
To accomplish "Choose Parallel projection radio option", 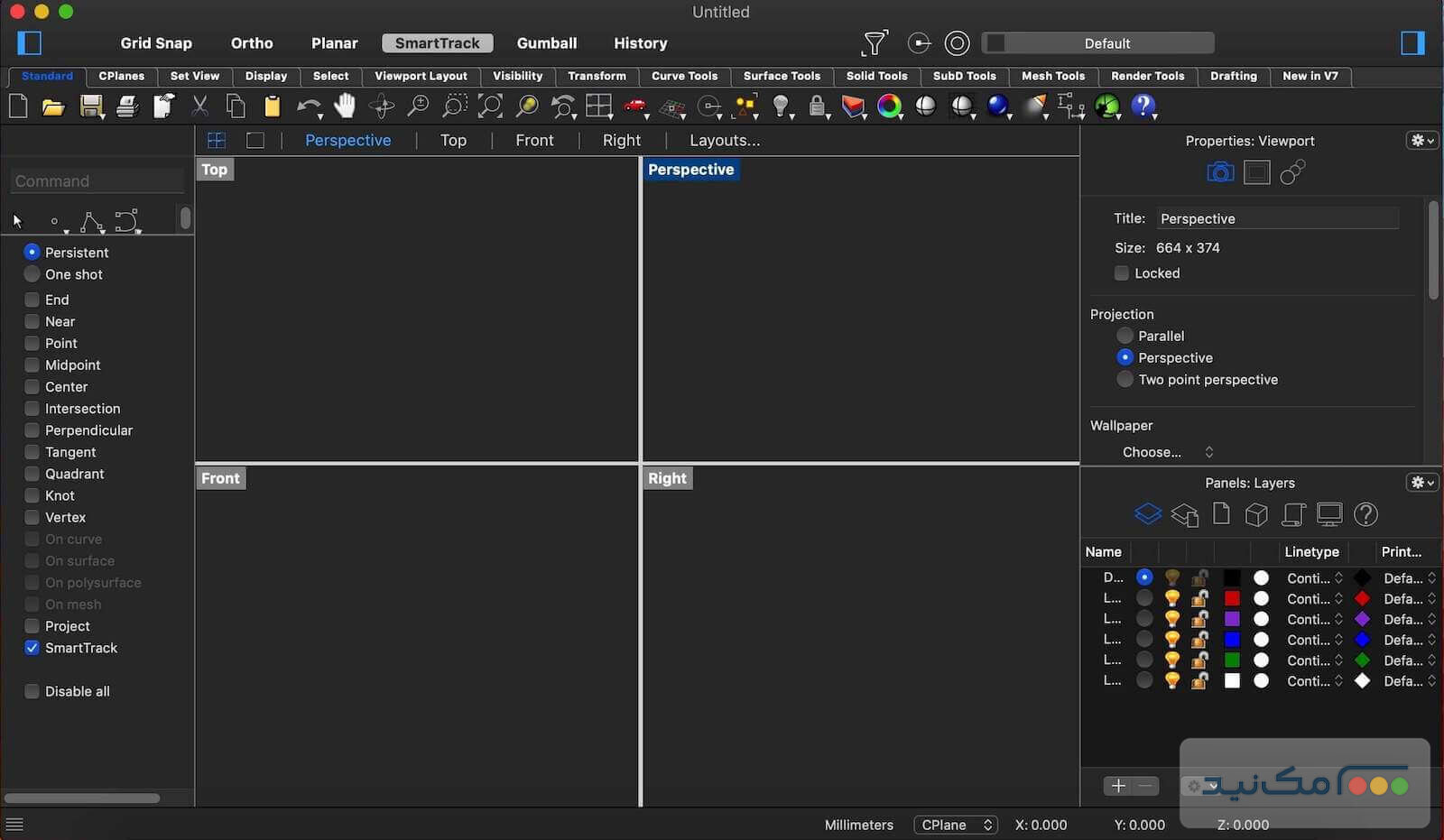I will coord(1125,336).
